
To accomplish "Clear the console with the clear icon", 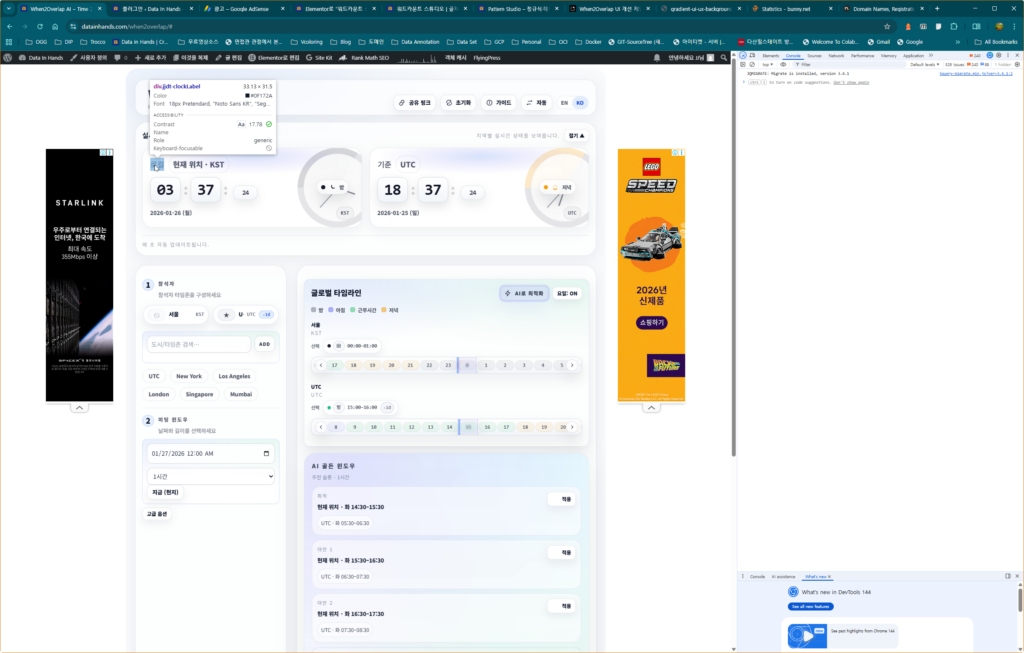I will (x=754, y=64).
